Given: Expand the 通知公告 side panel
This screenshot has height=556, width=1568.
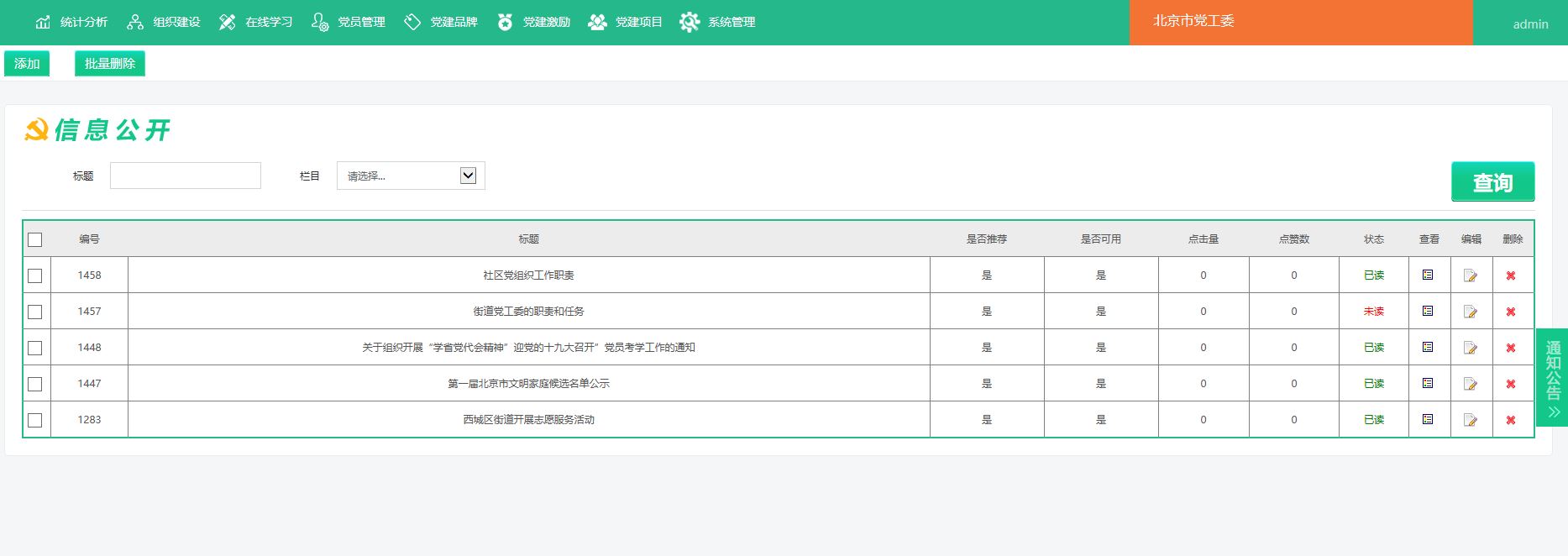Looking at the screenshot, I should (x=1553, y=377).
